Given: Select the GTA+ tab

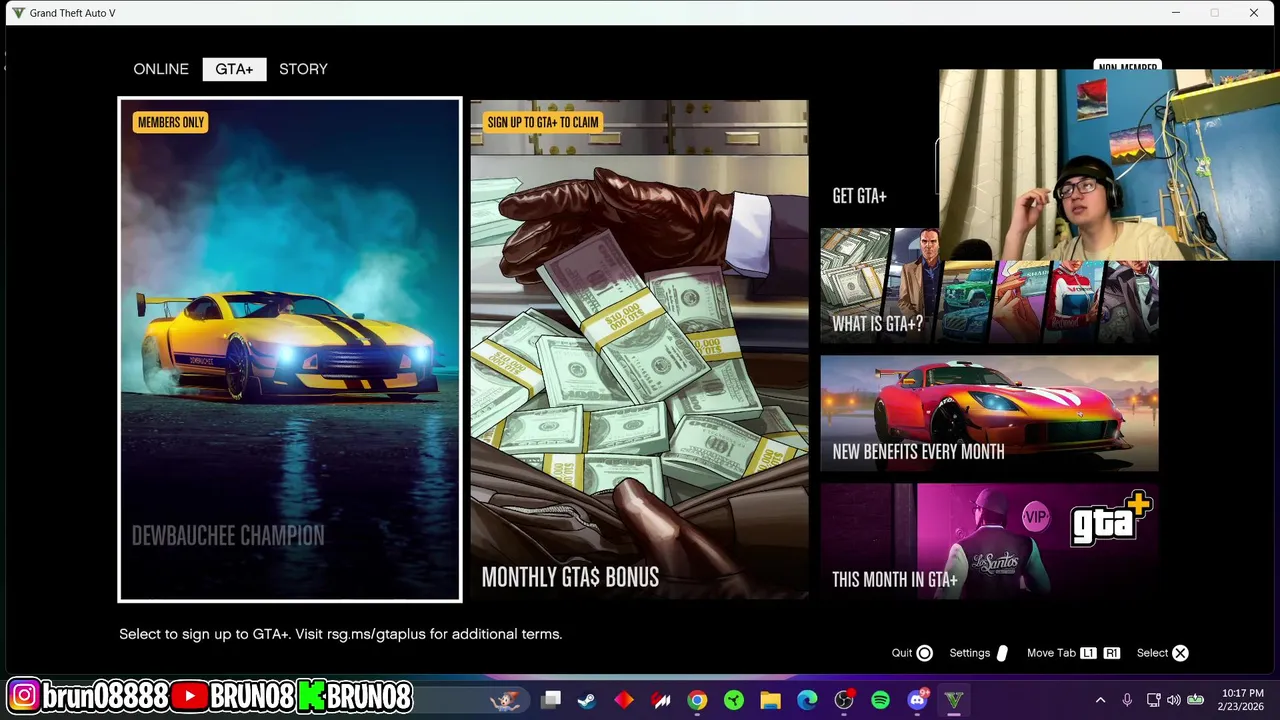Looking at the screenshot, I should coord(234,69).
